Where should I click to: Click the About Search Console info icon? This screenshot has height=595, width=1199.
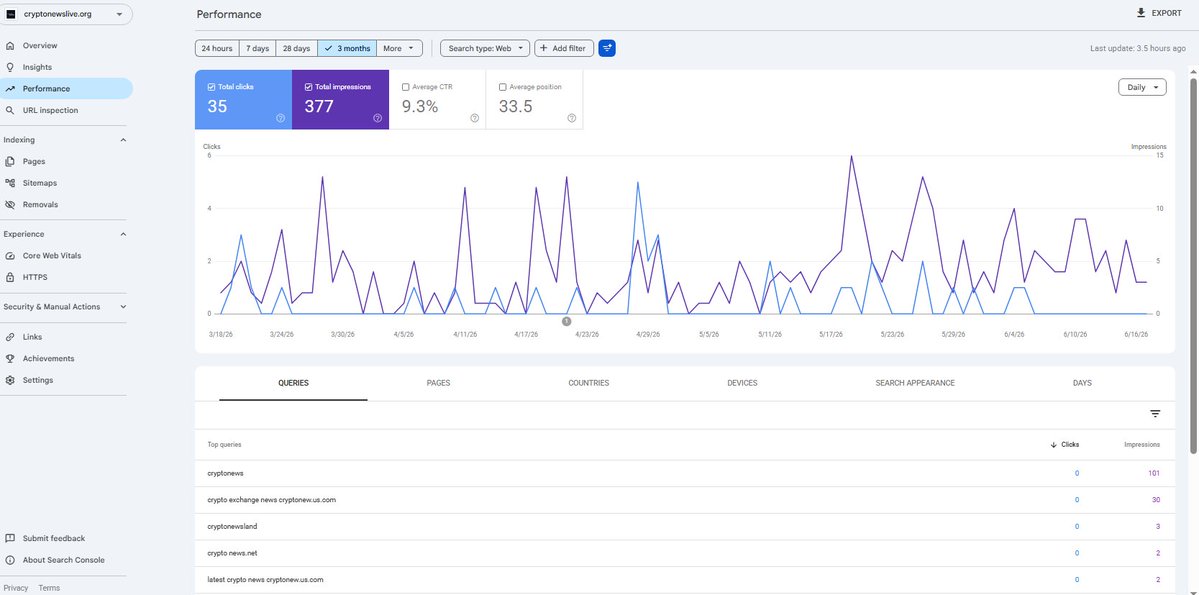click(10, 560)
